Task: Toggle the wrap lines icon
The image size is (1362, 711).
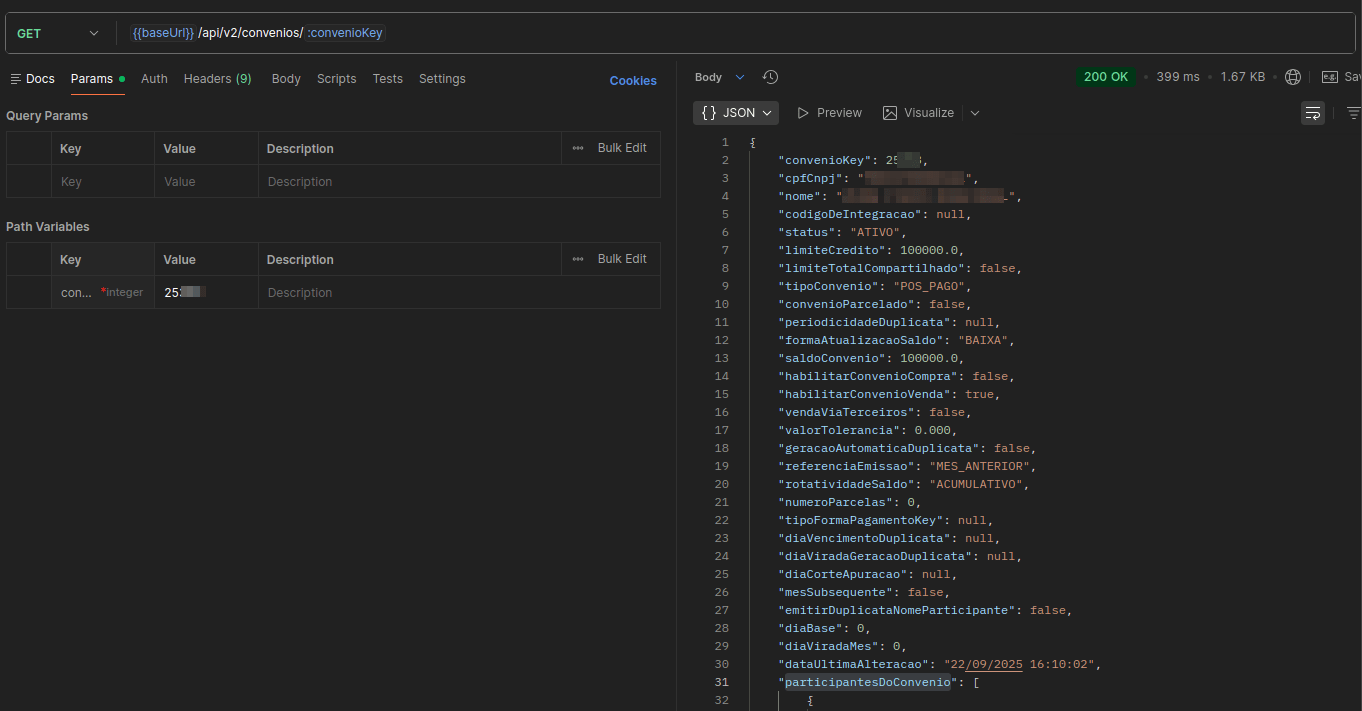Action: click(1313, 113)
